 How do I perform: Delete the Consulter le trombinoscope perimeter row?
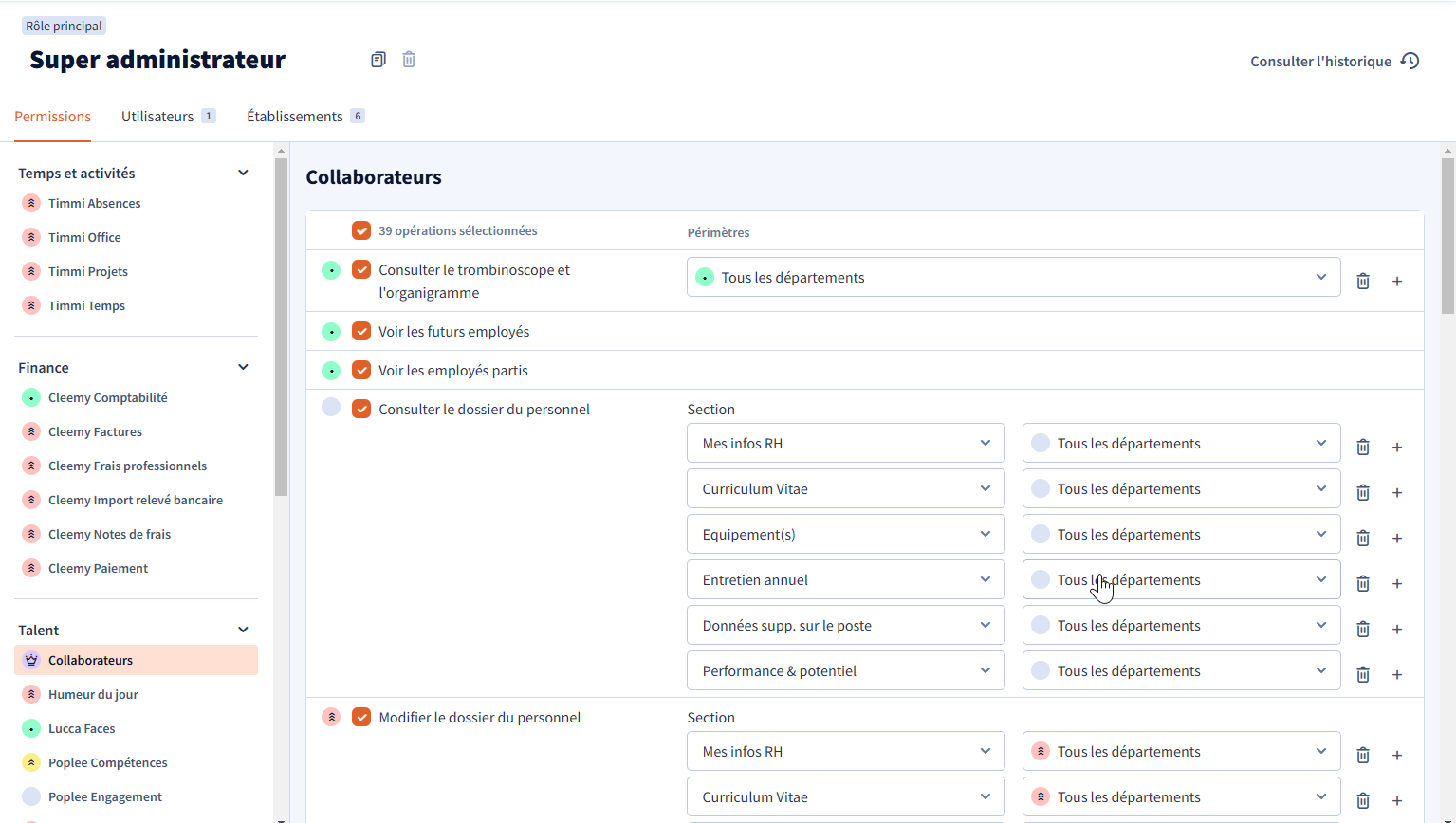click(1363, 281)
